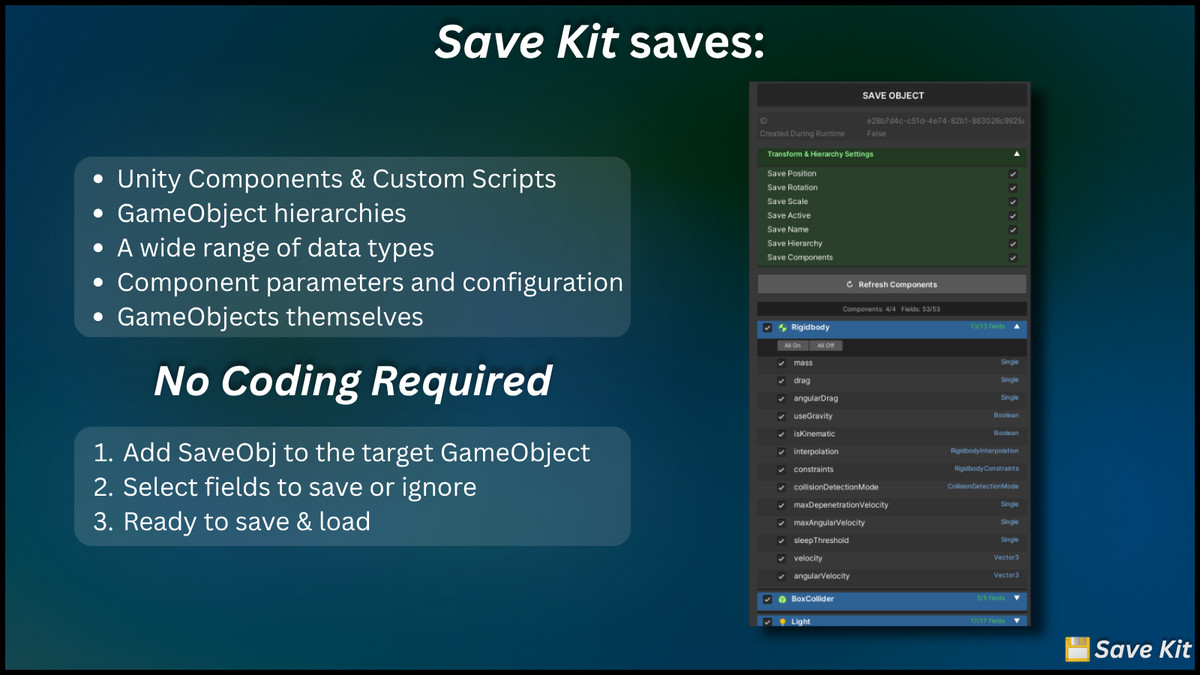The width and height of the screenshot is (1200, 675).
Task: Uncheck the velocity field checkbox
Action: click(781, 558)
